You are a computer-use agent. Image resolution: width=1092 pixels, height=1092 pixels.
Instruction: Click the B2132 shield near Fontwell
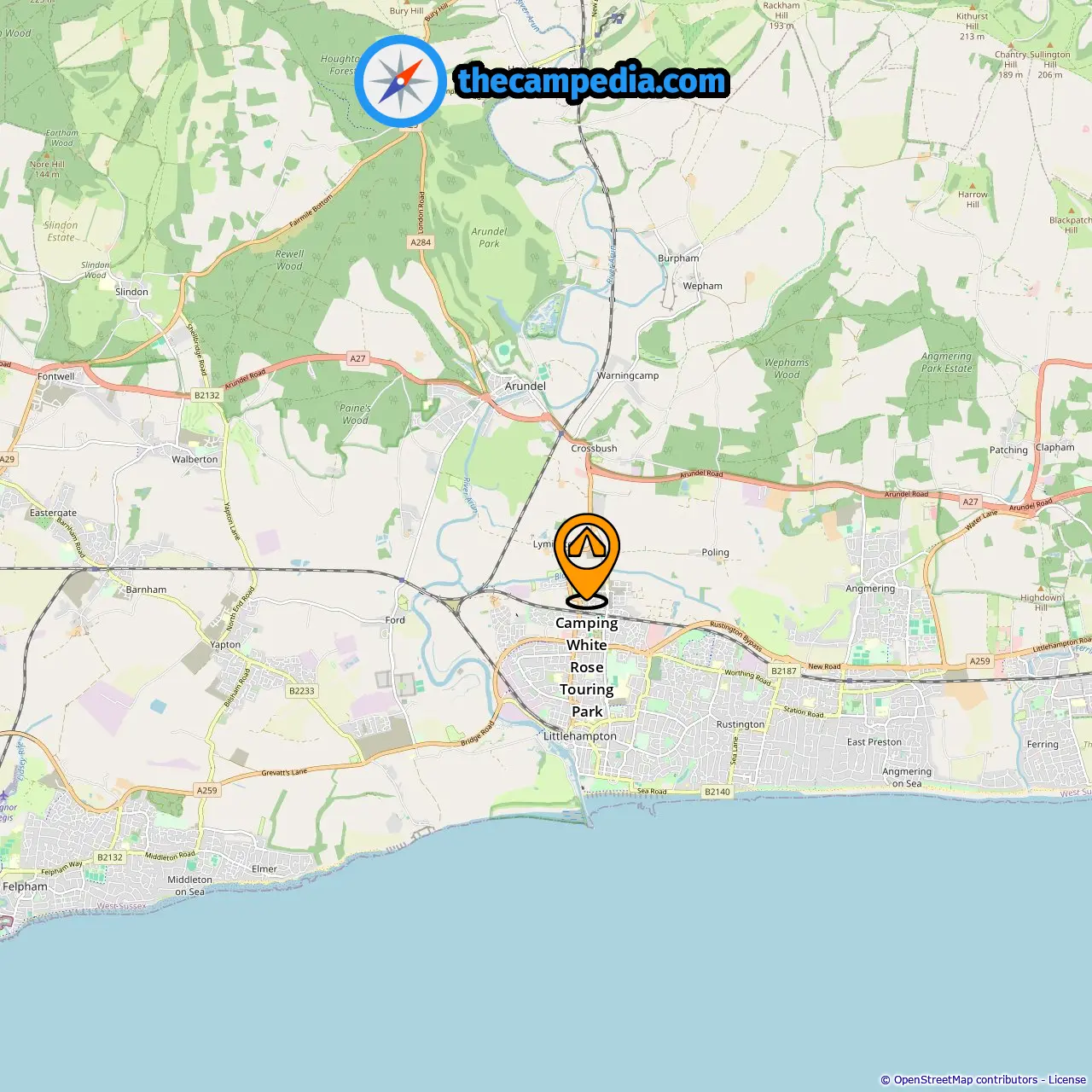206,395
